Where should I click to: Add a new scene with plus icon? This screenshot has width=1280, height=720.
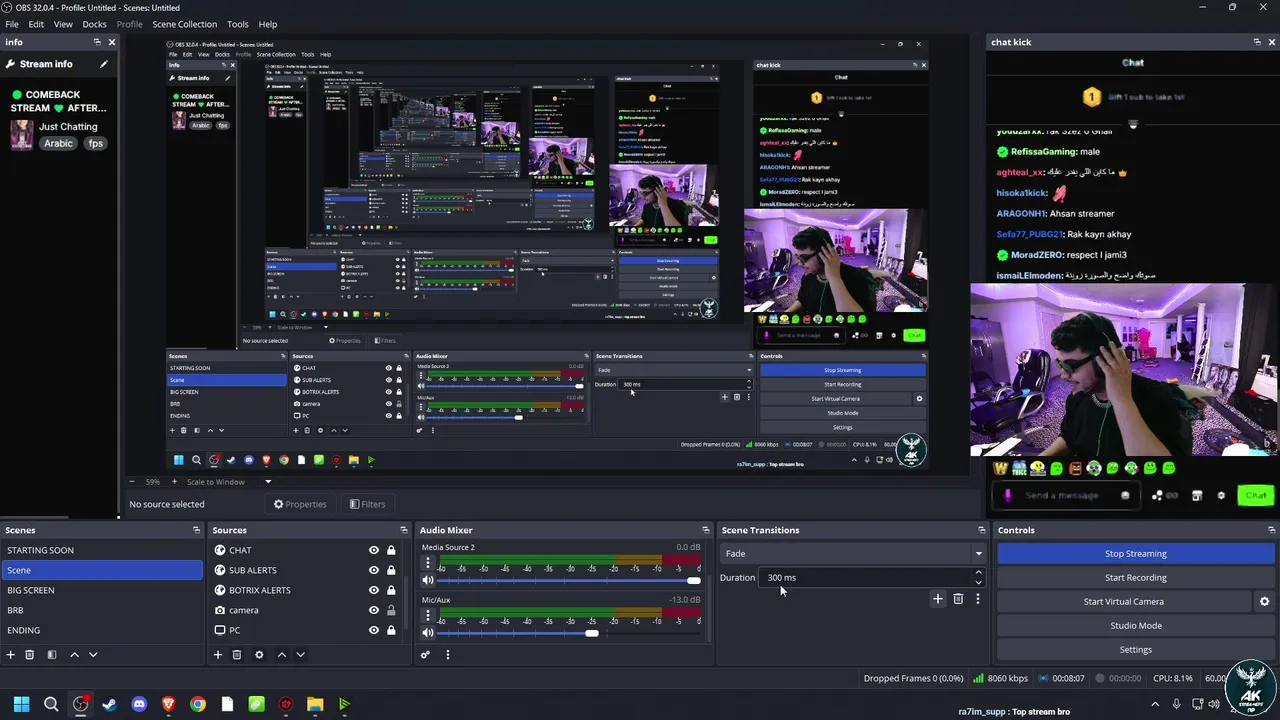pyautogui.click(x=11, y=655)
